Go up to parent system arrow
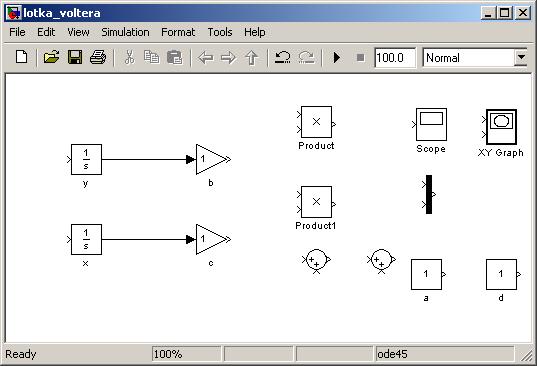The height and width of the screenshot is (366, 537). tap(252, 58)
